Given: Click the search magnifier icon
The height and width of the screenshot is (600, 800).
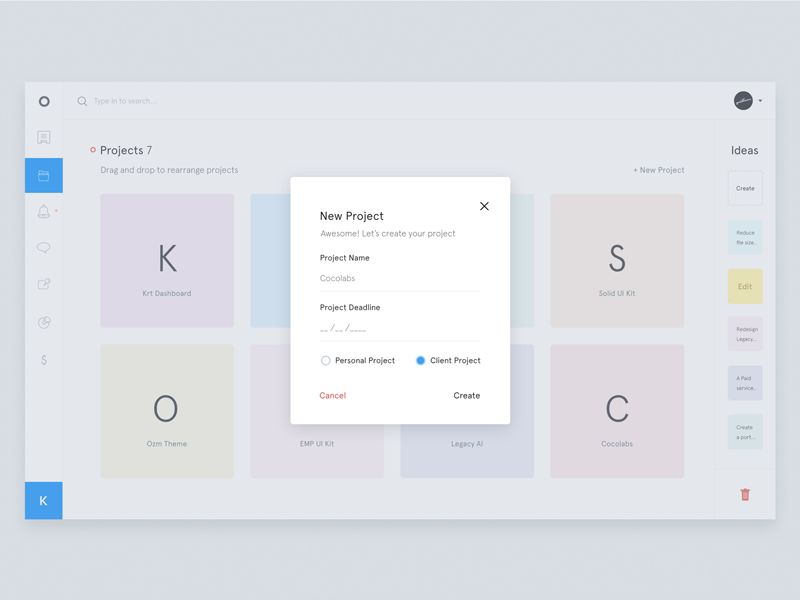Looking at the screenshot, I should coord(82,101).
